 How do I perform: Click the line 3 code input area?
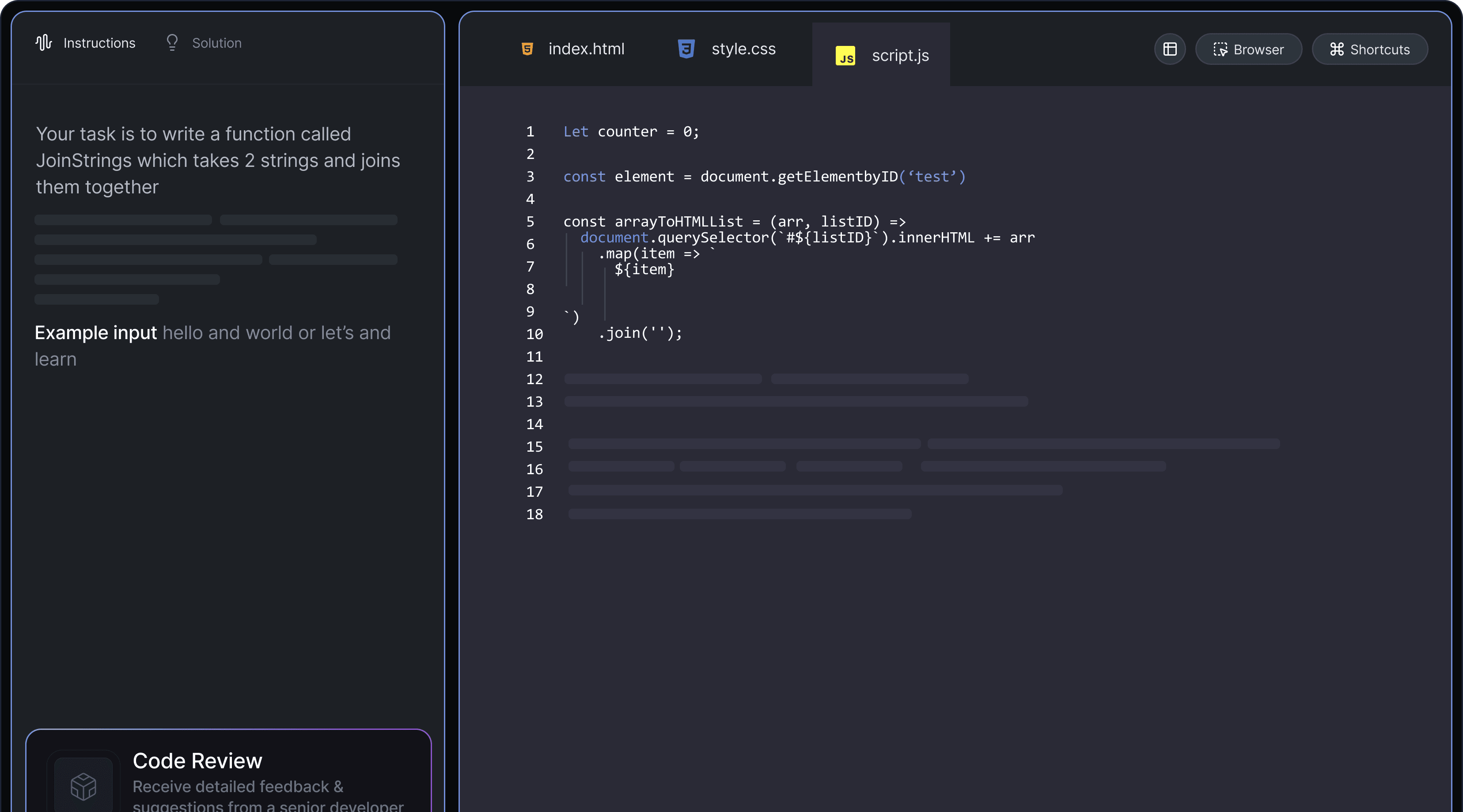764,176
